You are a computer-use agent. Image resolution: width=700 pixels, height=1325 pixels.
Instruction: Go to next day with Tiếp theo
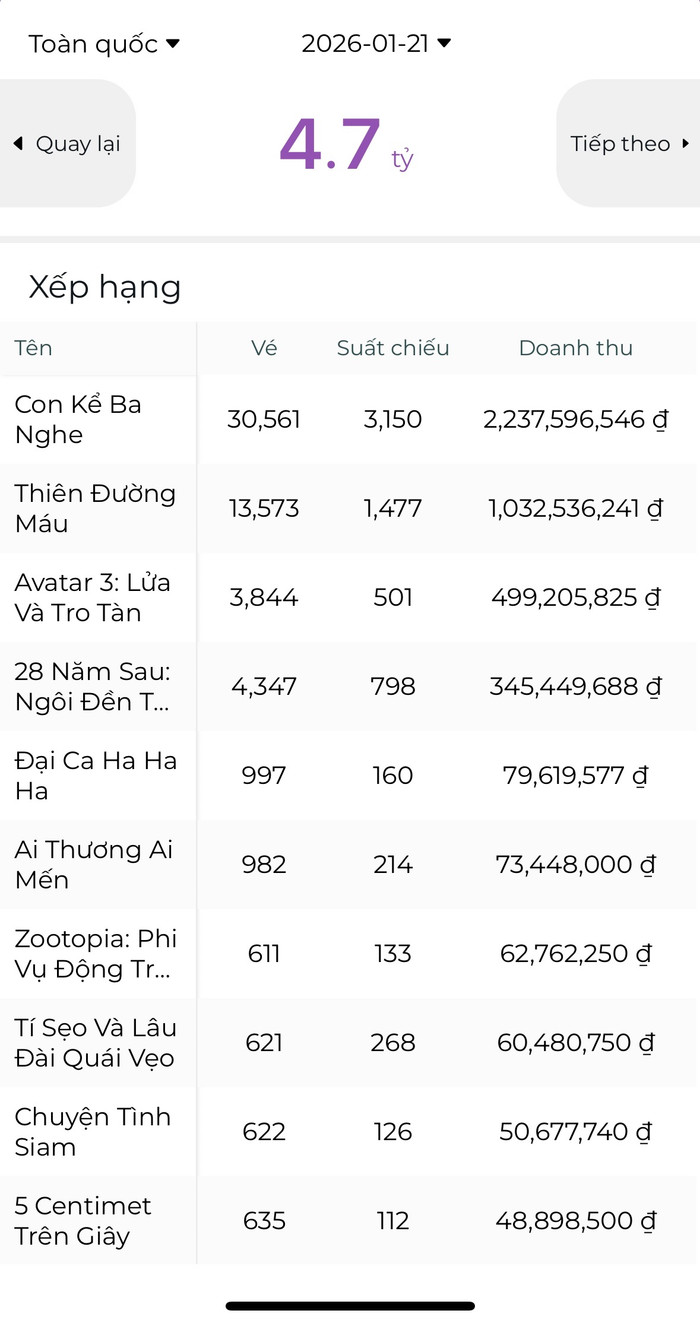pos(630,144)
